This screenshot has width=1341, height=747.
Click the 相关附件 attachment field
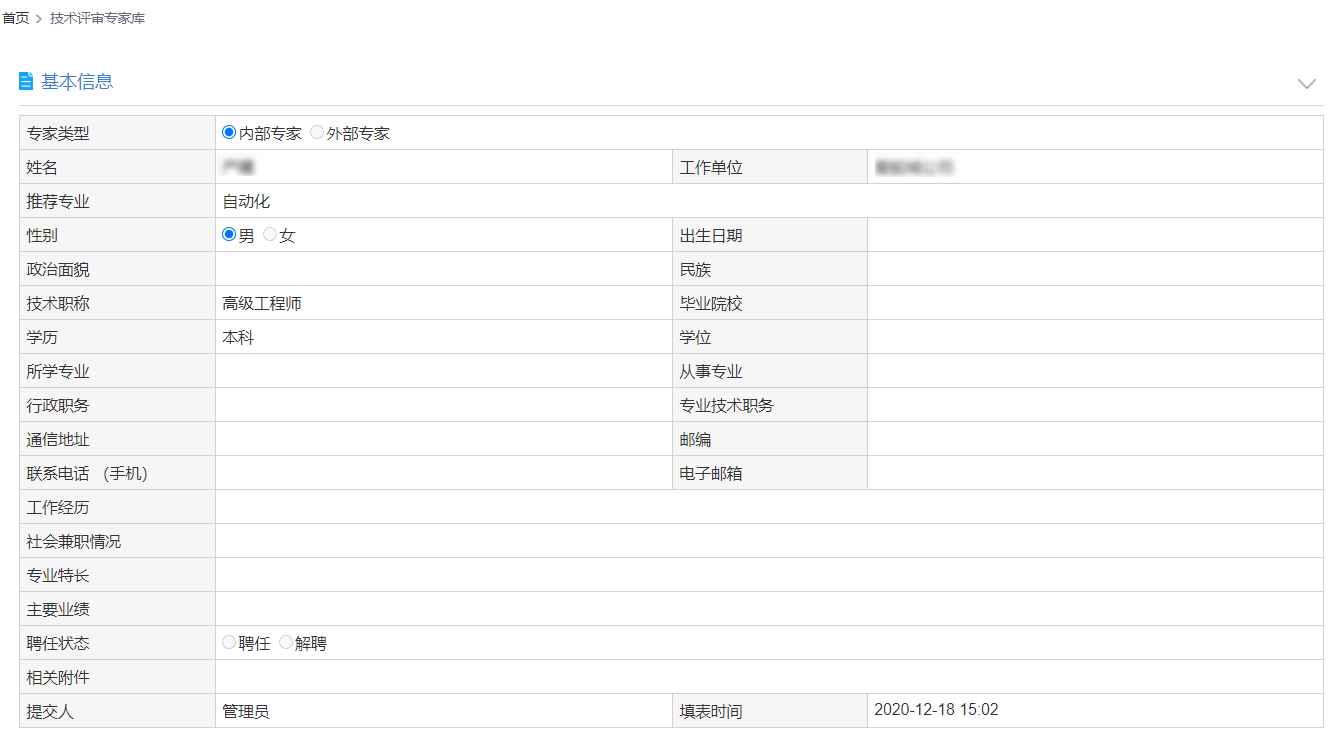(769, 677)
